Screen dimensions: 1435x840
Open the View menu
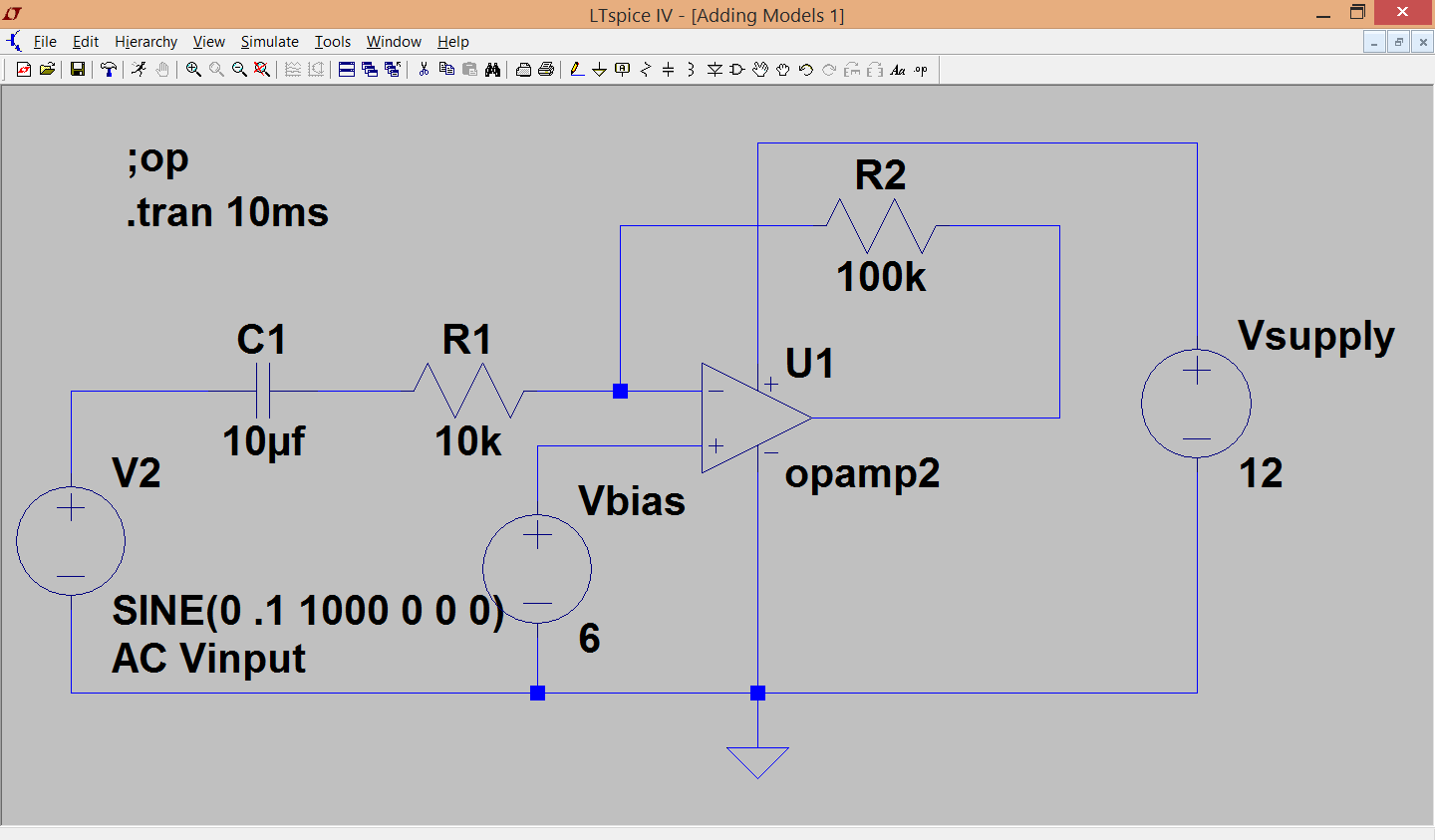pyautogui.click(x=208, y=42)
